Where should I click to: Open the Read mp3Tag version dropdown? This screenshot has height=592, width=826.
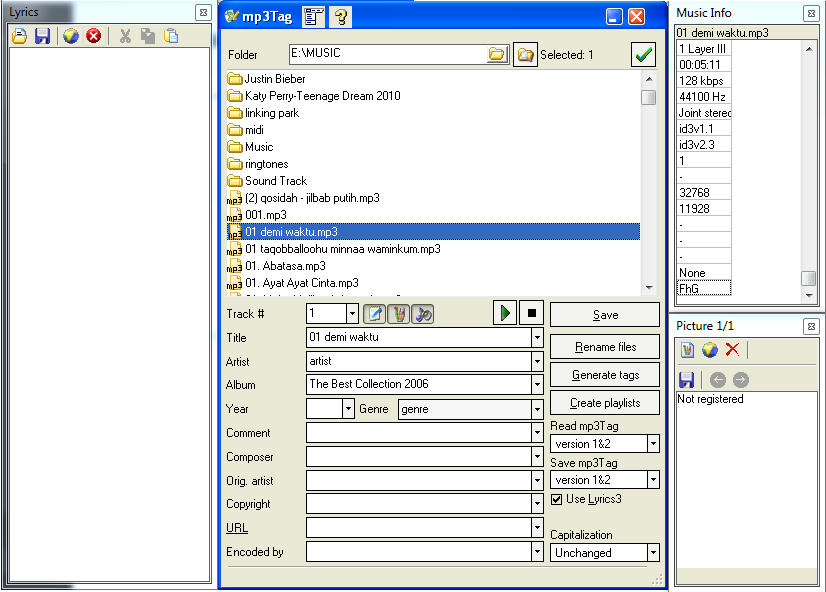653,443
